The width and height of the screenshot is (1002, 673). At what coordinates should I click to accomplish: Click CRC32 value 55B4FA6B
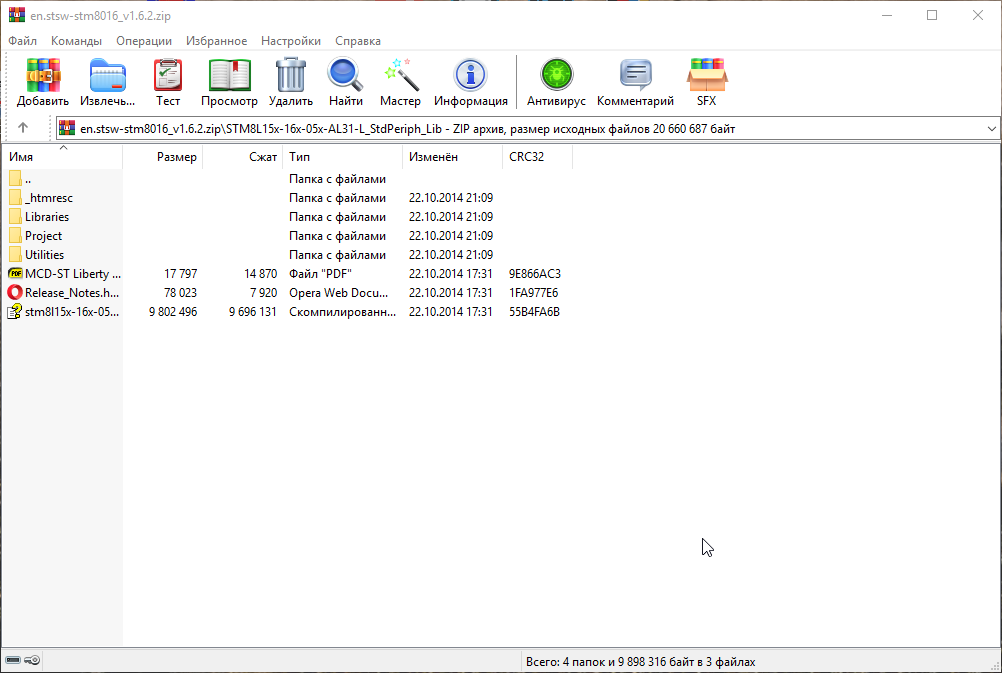[x=534, y=312]
